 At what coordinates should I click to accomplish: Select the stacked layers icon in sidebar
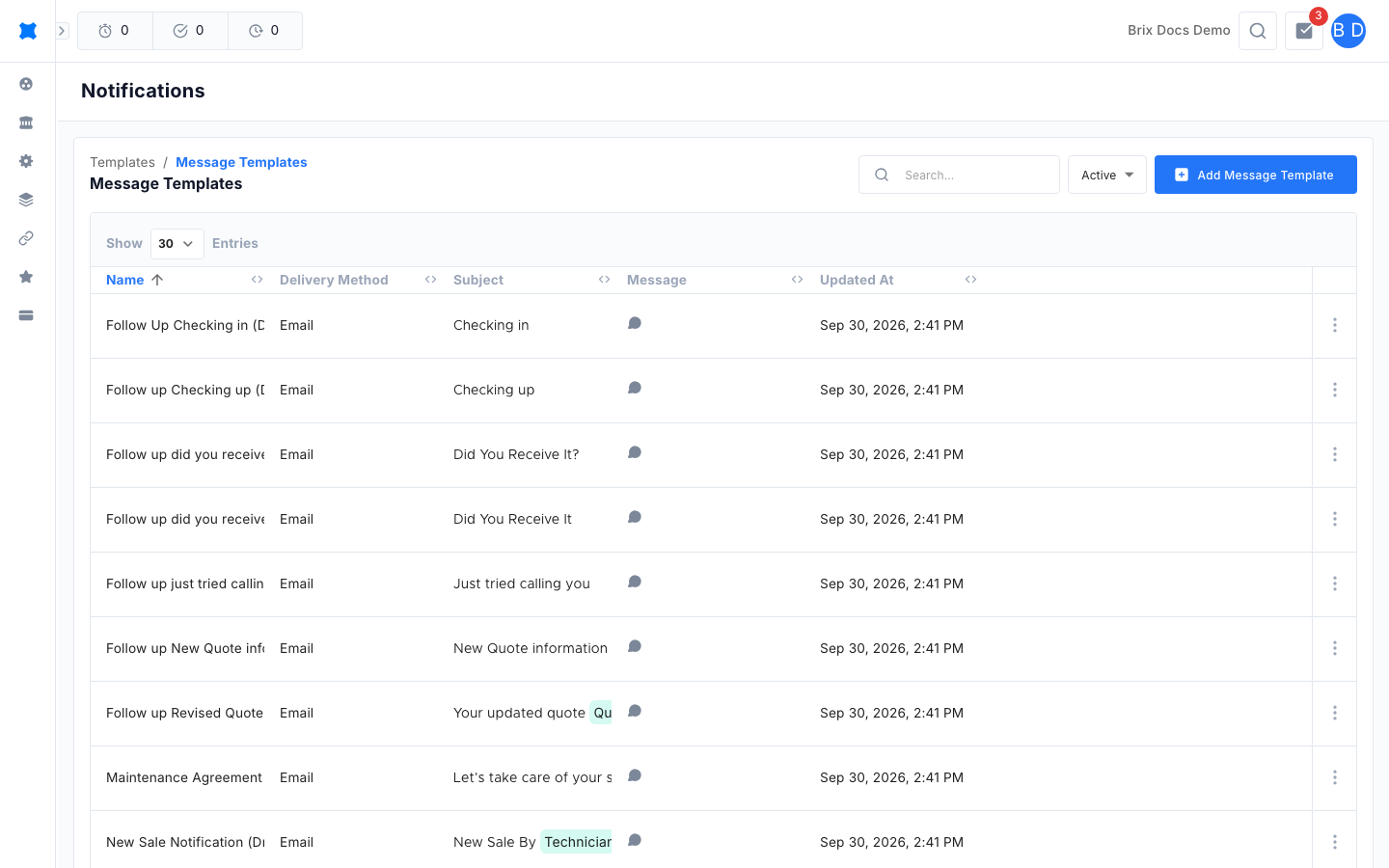point(26,200)
